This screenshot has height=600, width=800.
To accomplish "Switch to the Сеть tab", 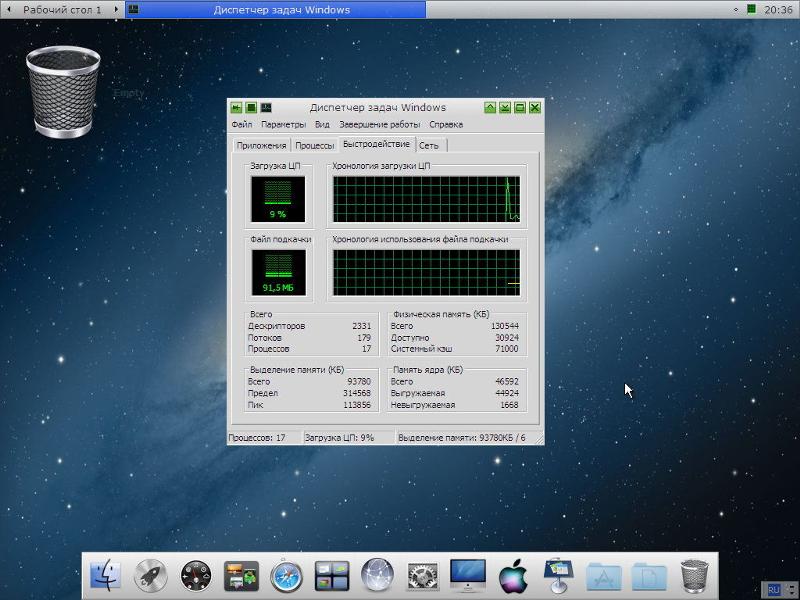I will pos(429,145).
